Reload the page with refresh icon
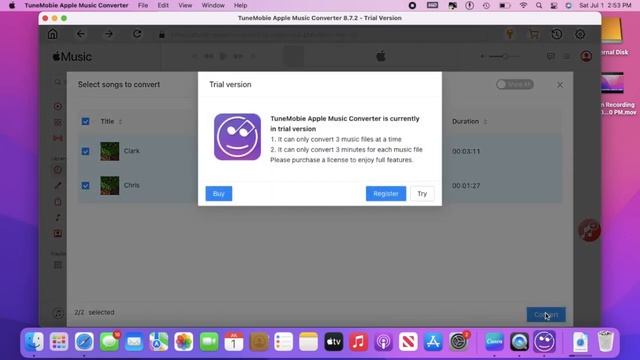The image size is (640, 360). coord(137,34)
